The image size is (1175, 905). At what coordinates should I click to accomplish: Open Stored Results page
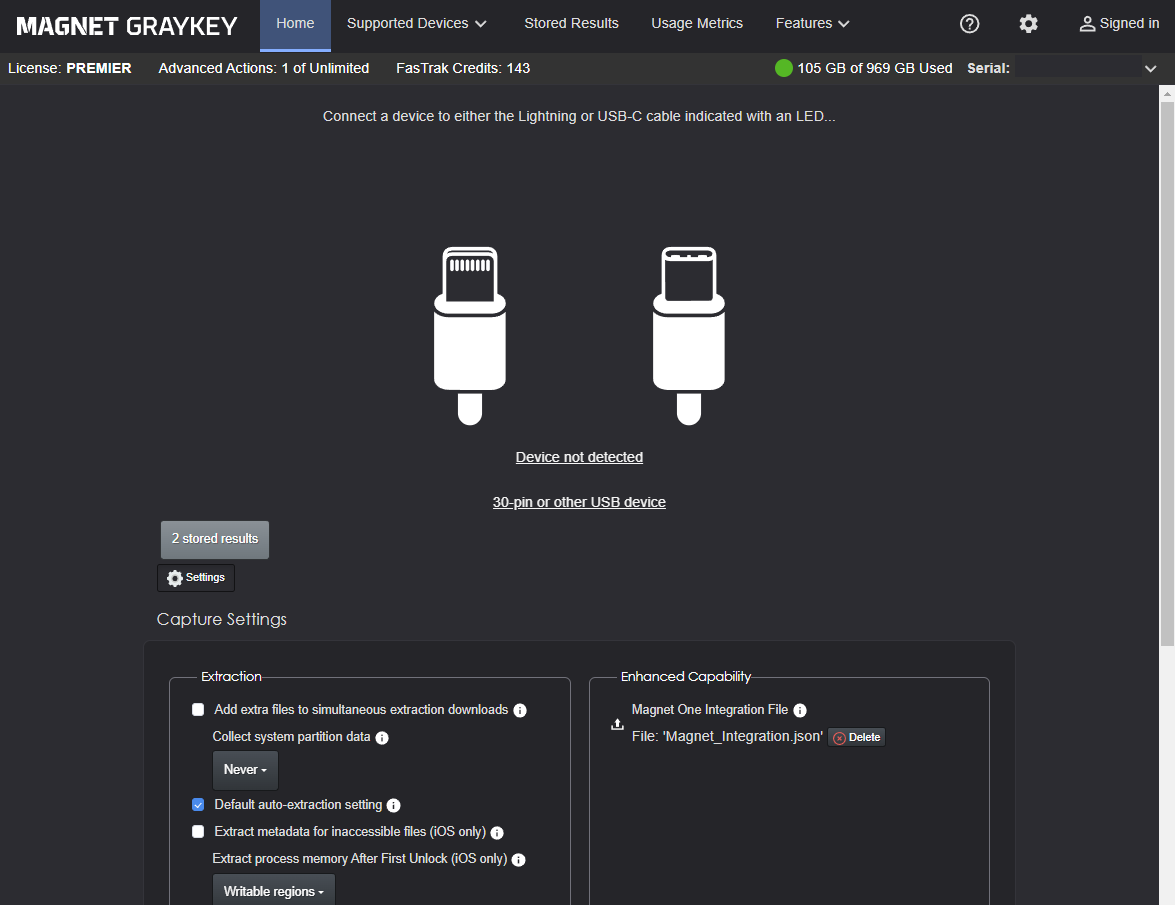(571, 24)
